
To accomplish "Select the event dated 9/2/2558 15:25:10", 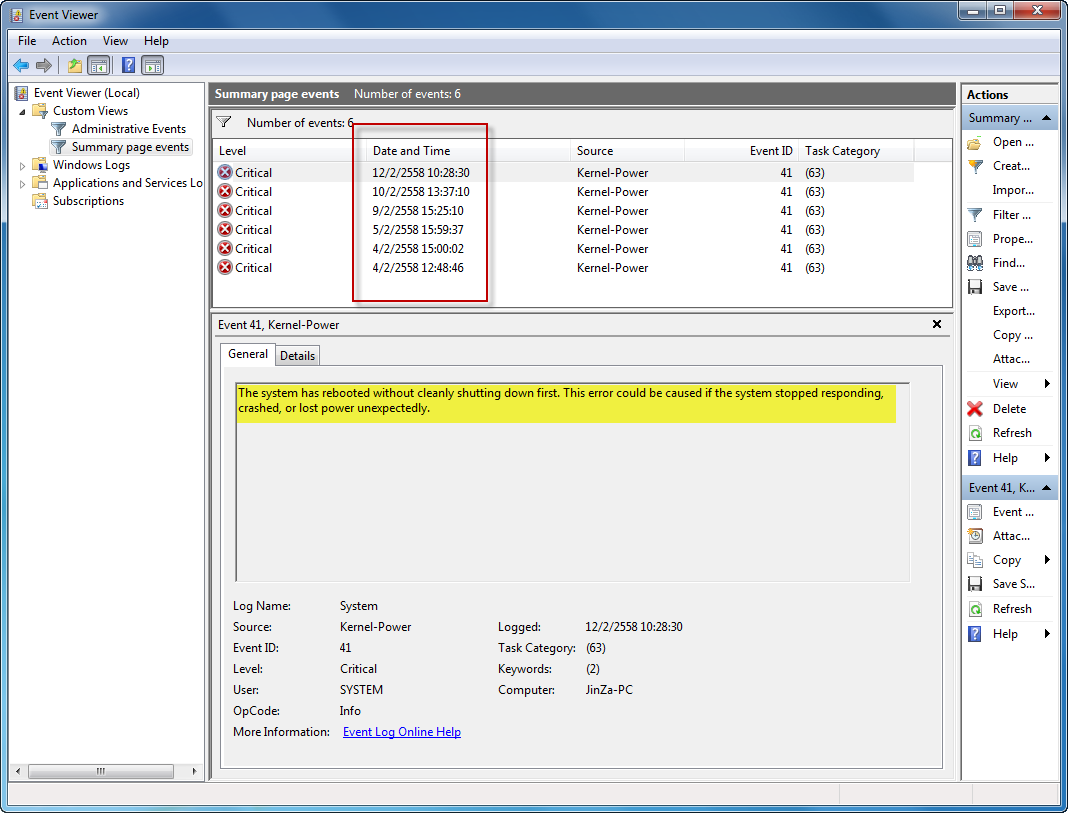I will click(563, 211).
